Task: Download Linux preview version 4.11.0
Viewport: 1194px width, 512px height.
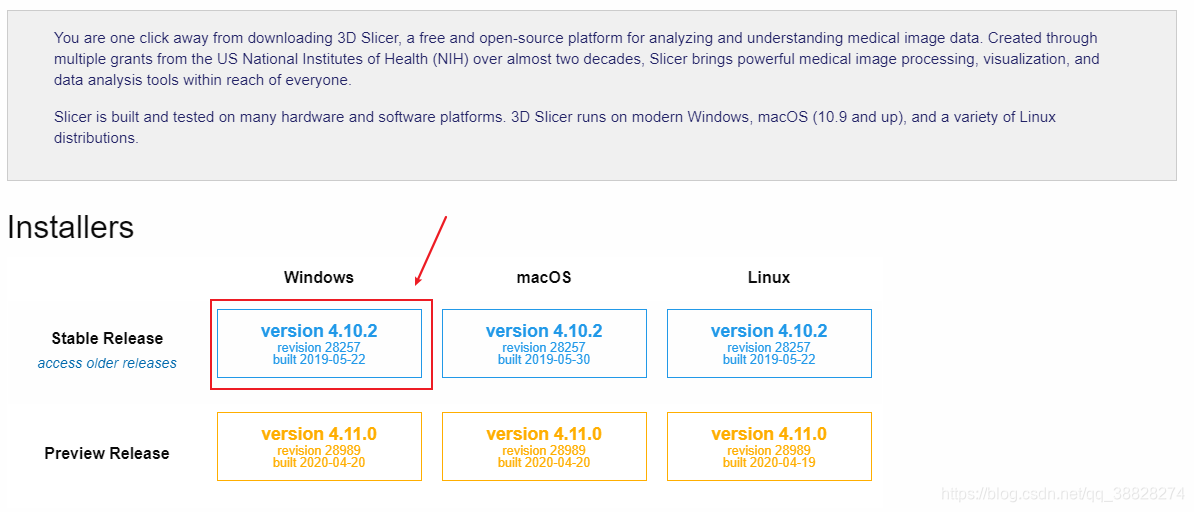Action: click(x=769, y=446)
